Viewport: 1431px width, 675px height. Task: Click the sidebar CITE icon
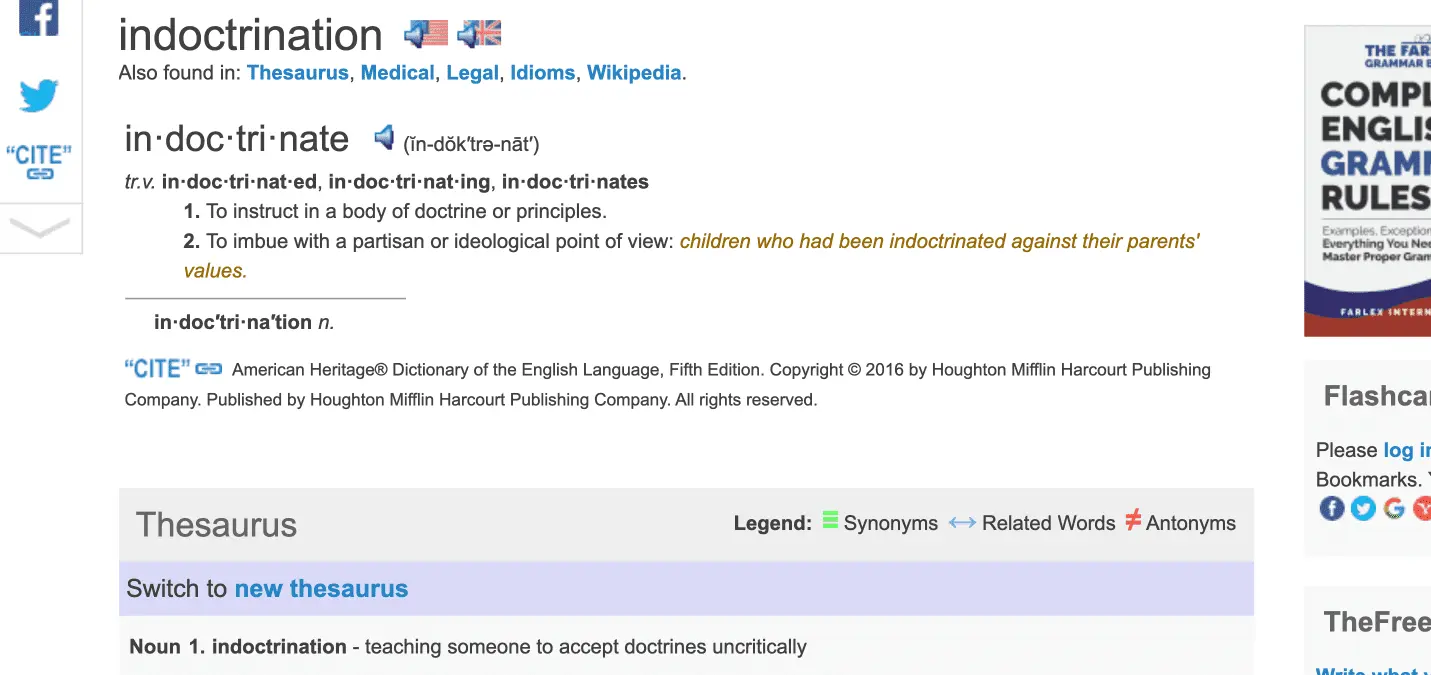click(39, 162)
